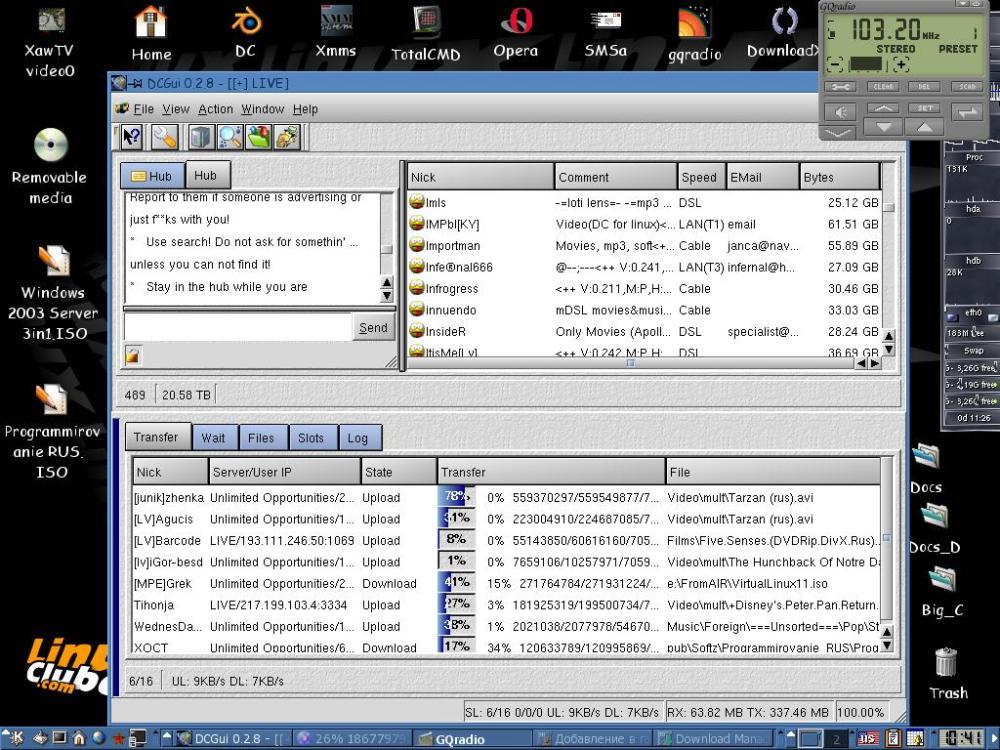The height and width of the screenshot is (750, 1000).
Task: Click the 78% progress bar of [junik]zhenka transfer
Action: pos(457,497)
